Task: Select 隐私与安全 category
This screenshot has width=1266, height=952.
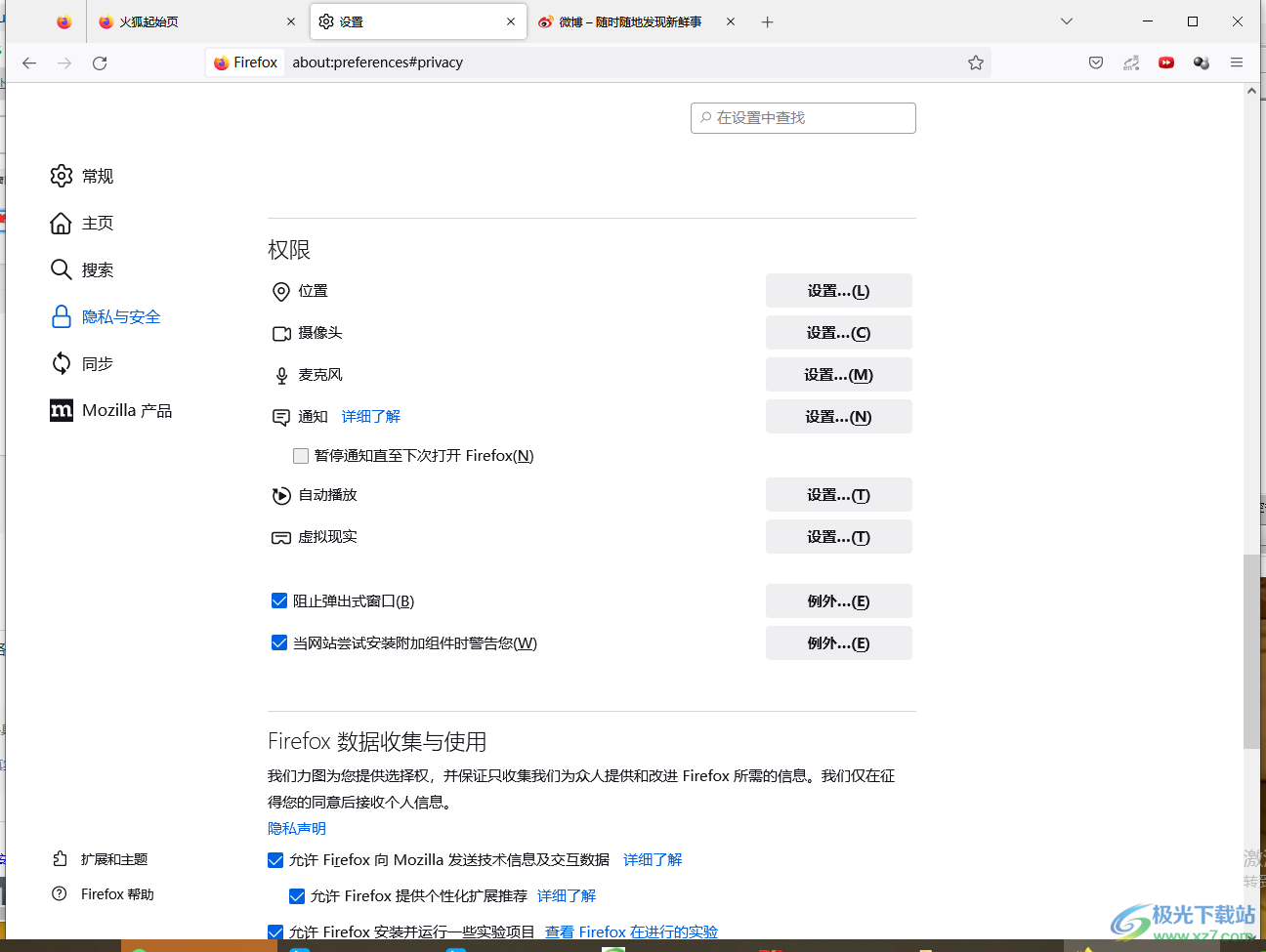Action: pyautogui.click(x=105, y=316)
